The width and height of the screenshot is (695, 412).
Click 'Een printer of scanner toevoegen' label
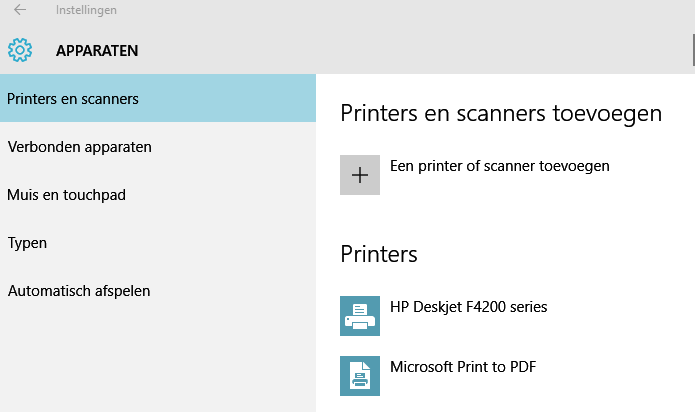(499, 165)
